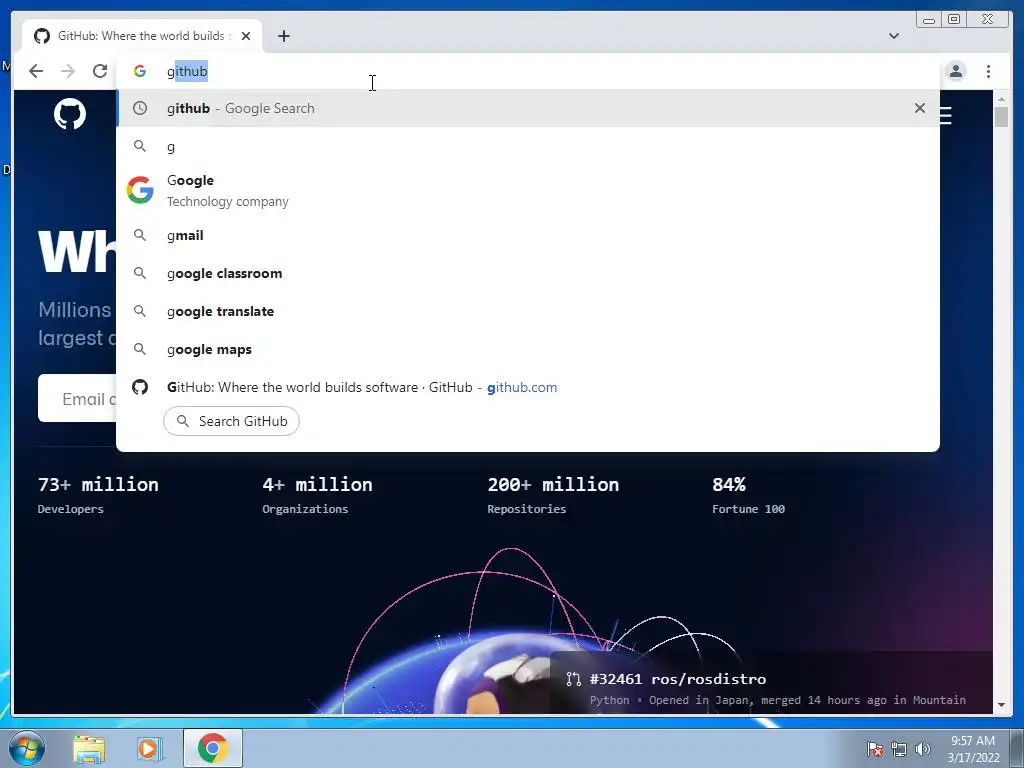
Task: Click the clock icon beside github suggestion
Action: [140, 108]
